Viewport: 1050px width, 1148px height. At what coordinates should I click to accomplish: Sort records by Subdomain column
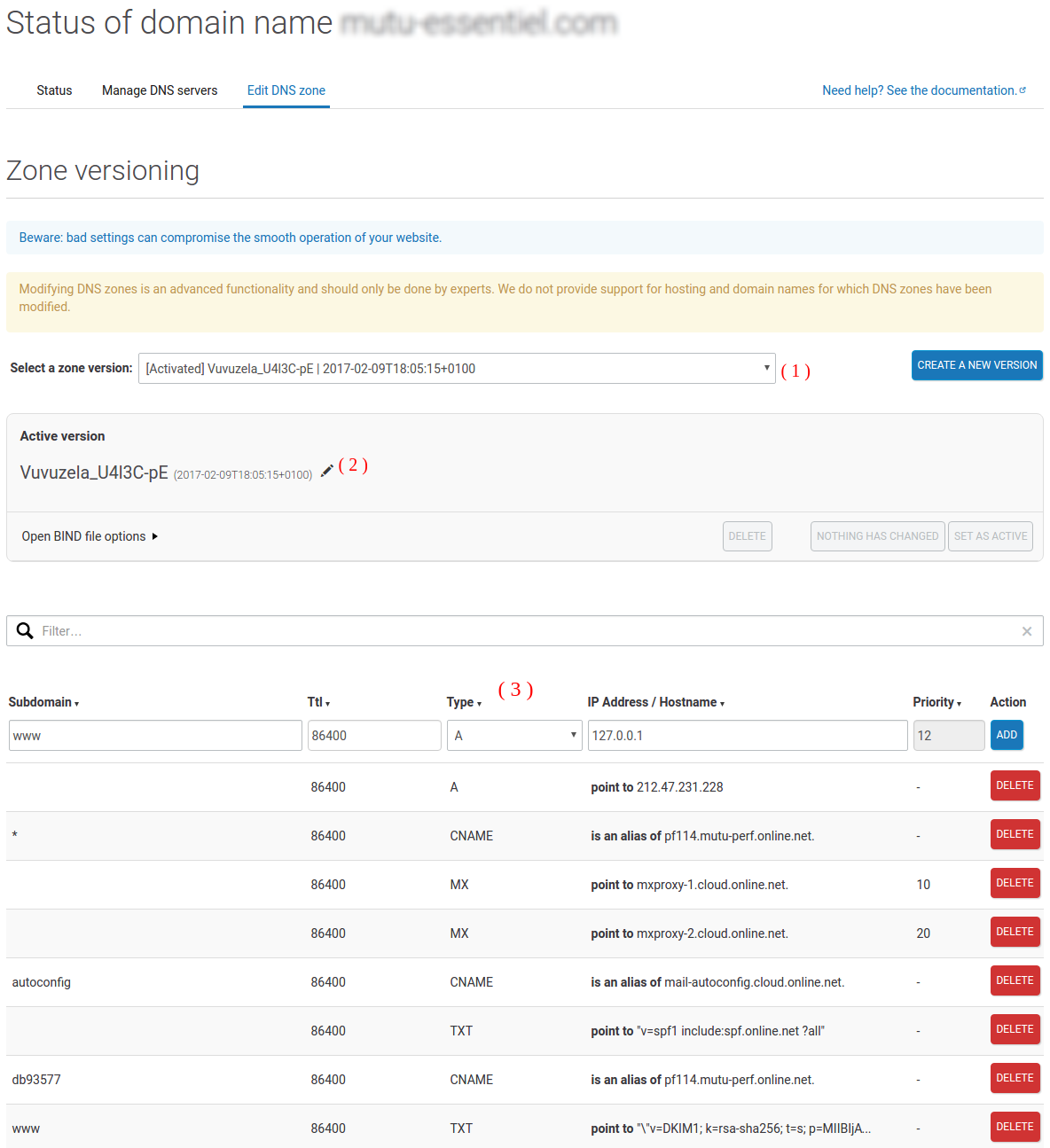(43, 702)
